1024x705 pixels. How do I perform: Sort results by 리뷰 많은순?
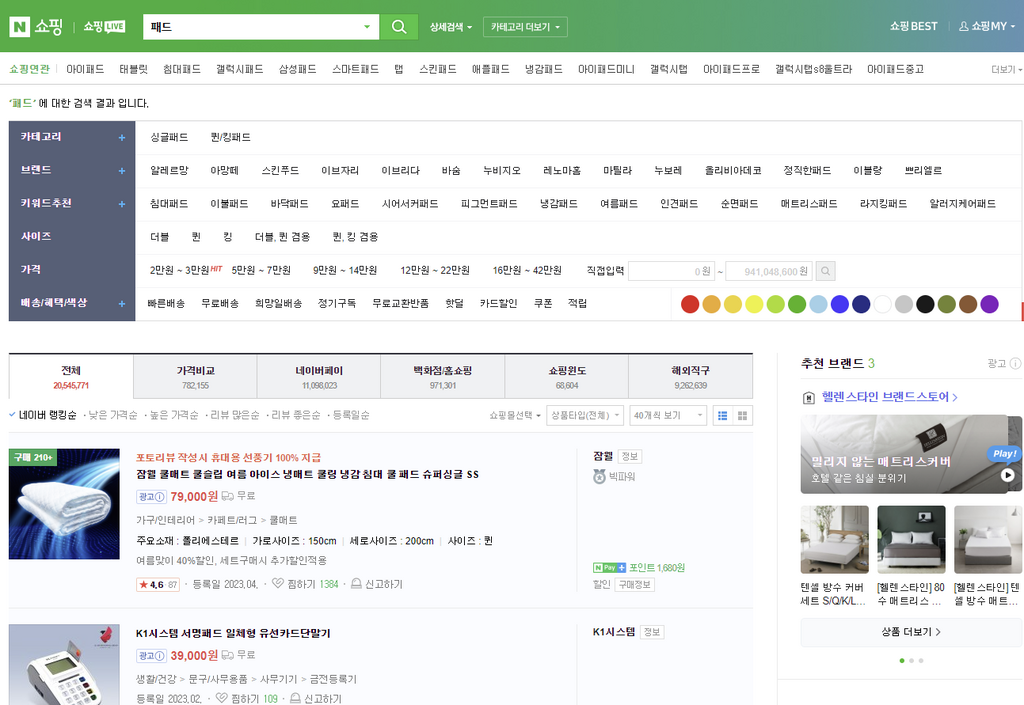[234, 415]
